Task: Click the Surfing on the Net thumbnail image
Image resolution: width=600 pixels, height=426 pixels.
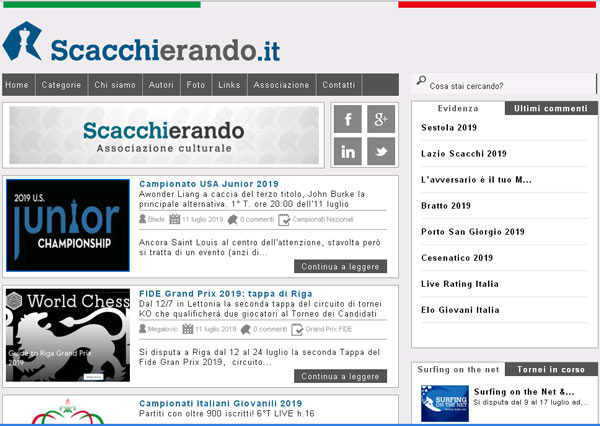Action: (x=445, y=403)
